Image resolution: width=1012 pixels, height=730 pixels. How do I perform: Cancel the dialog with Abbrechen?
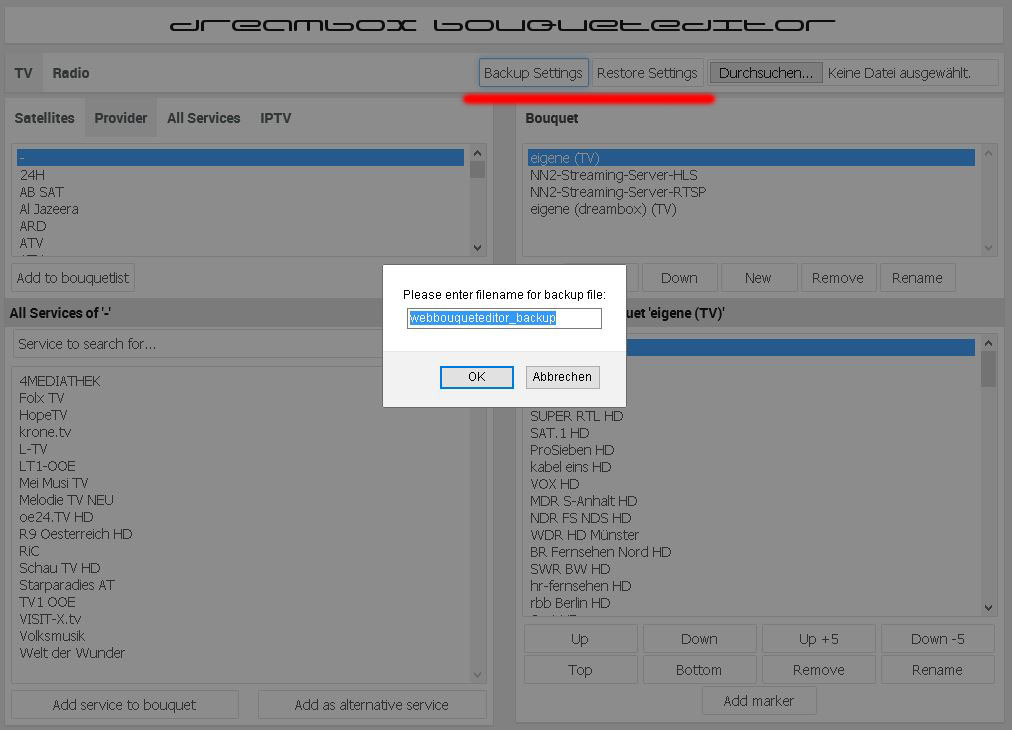coord(562,377)
